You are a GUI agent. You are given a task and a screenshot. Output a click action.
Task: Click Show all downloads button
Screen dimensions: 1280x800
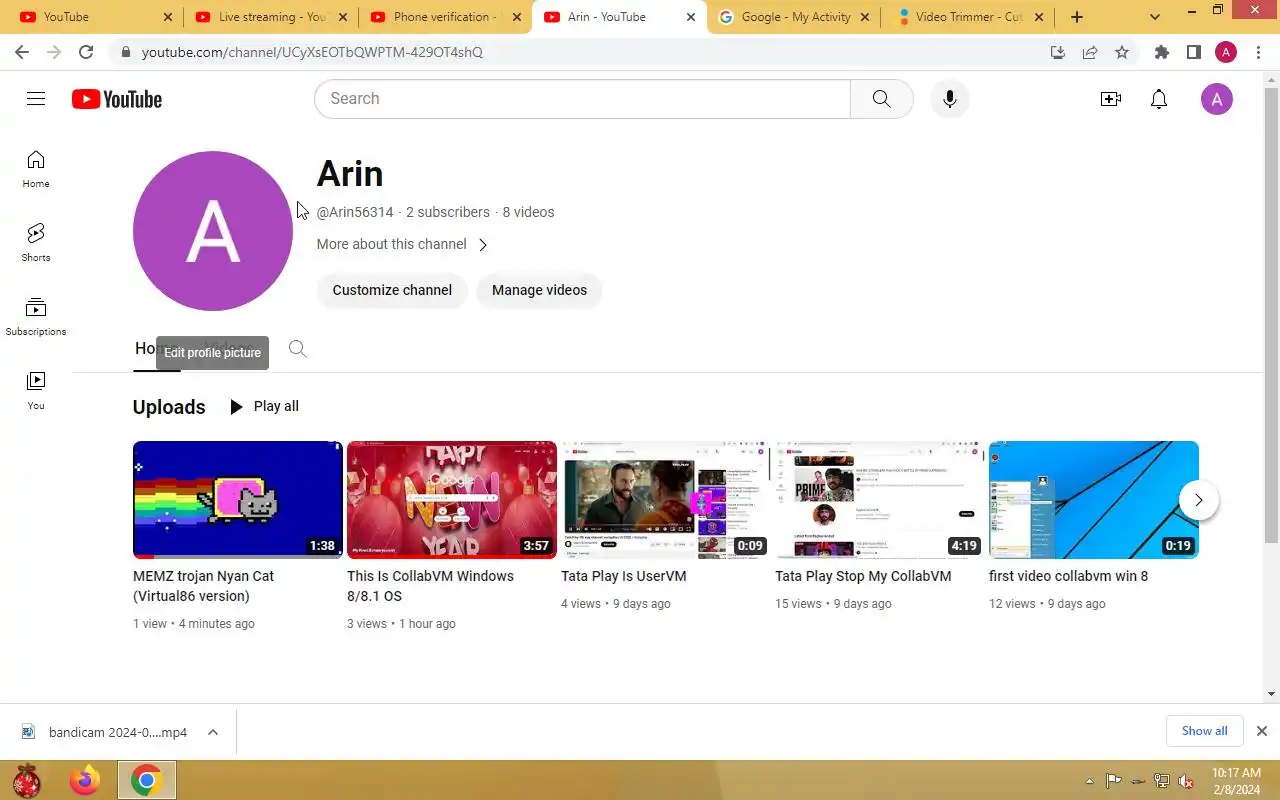tap(1204, 731)
